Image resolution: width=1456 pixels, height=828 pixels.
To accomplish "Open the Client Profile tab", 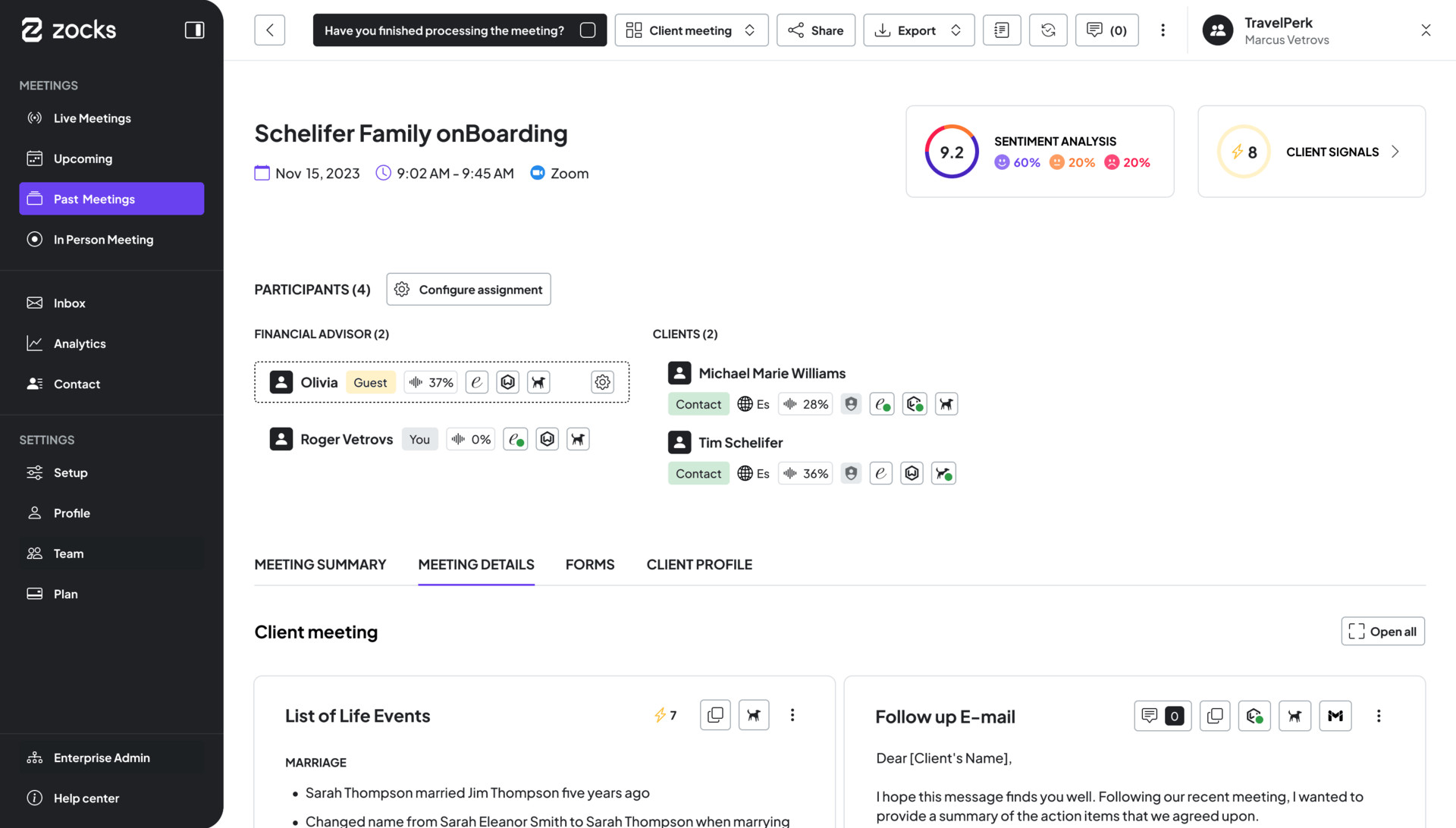I will click(x=699, y=565).
